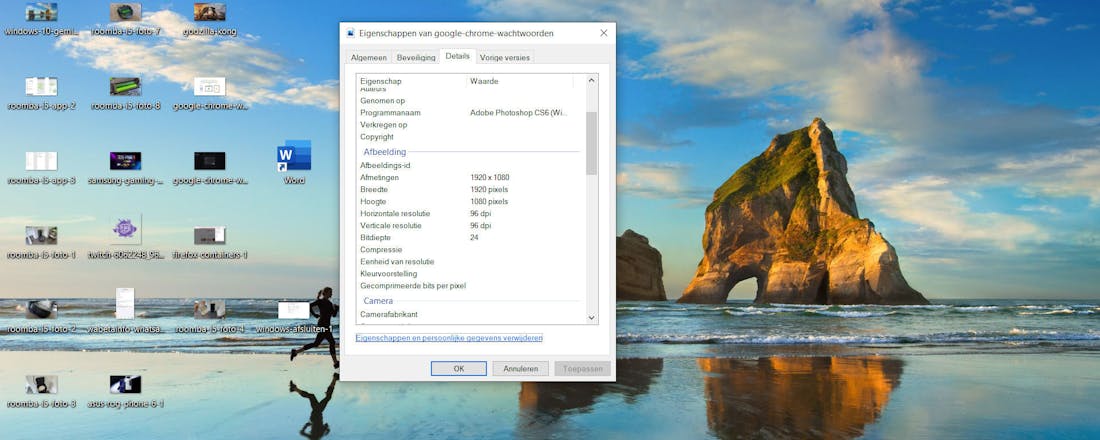Click the Eigenschap column header
This screenshot has height=440, width=1100.
412,81
